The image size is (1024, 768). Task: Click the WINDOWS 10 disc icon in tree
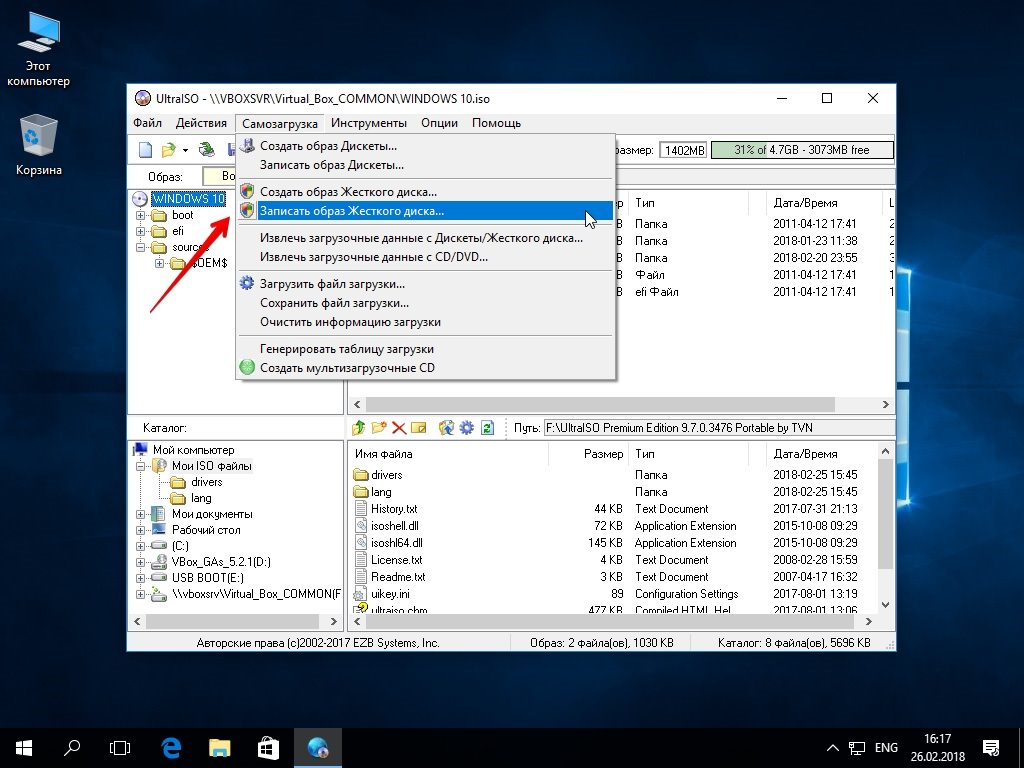tap(140, 199)
